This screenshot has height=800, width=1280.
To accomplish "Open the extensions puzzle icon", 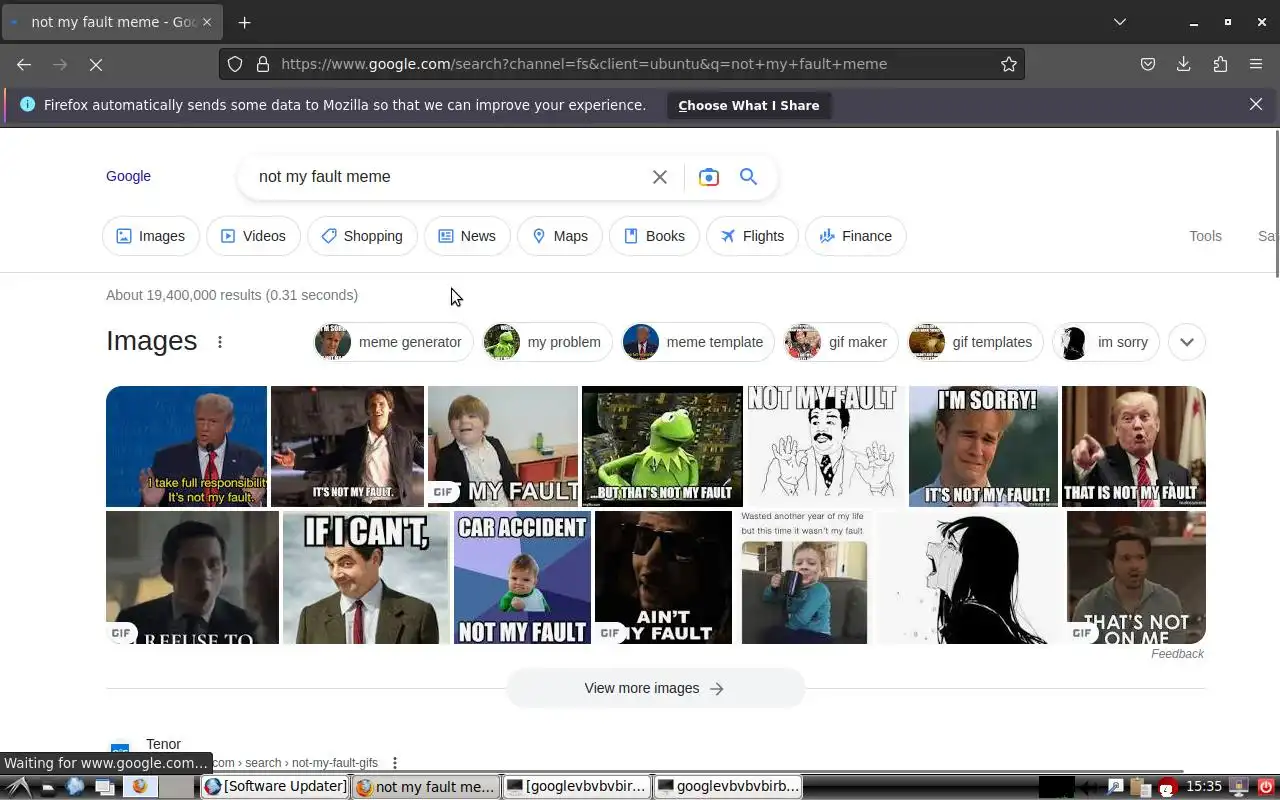I will pos(1220,64).
